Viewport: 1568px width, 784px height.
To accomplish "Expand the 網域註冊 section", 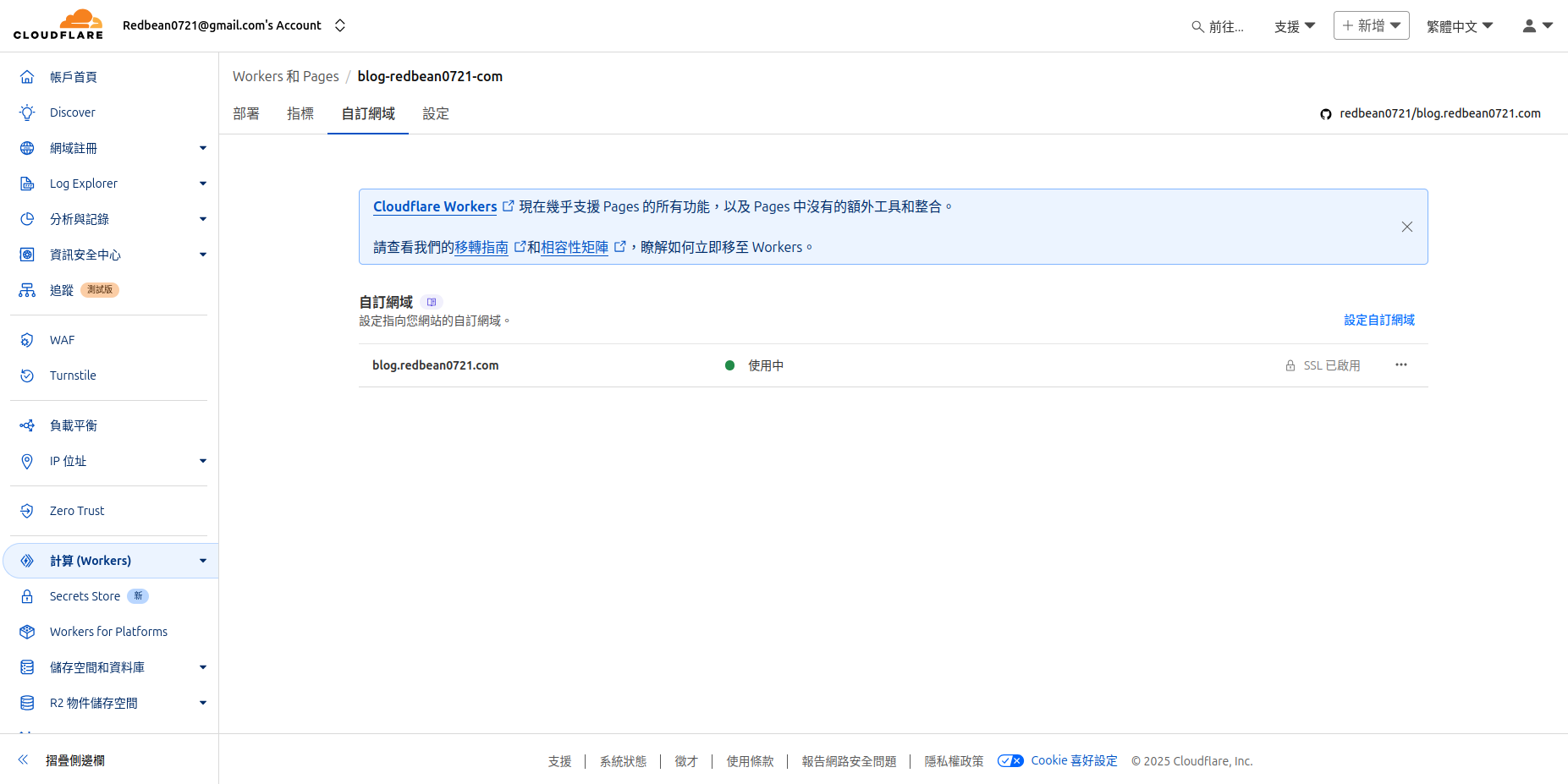I will (202, 148).
